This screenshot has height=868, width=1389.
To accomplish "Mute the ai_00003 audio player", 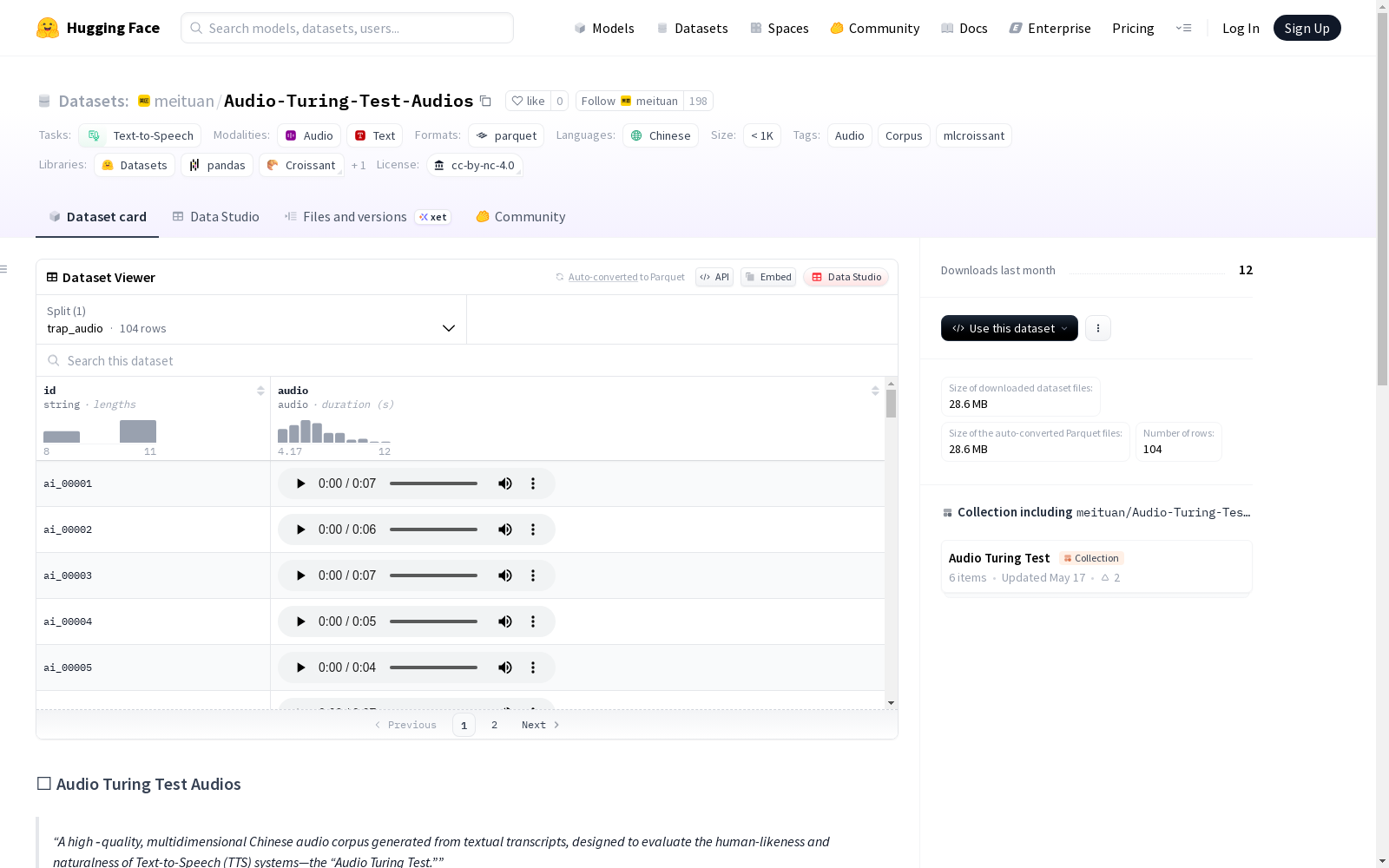I will (505, 575).
